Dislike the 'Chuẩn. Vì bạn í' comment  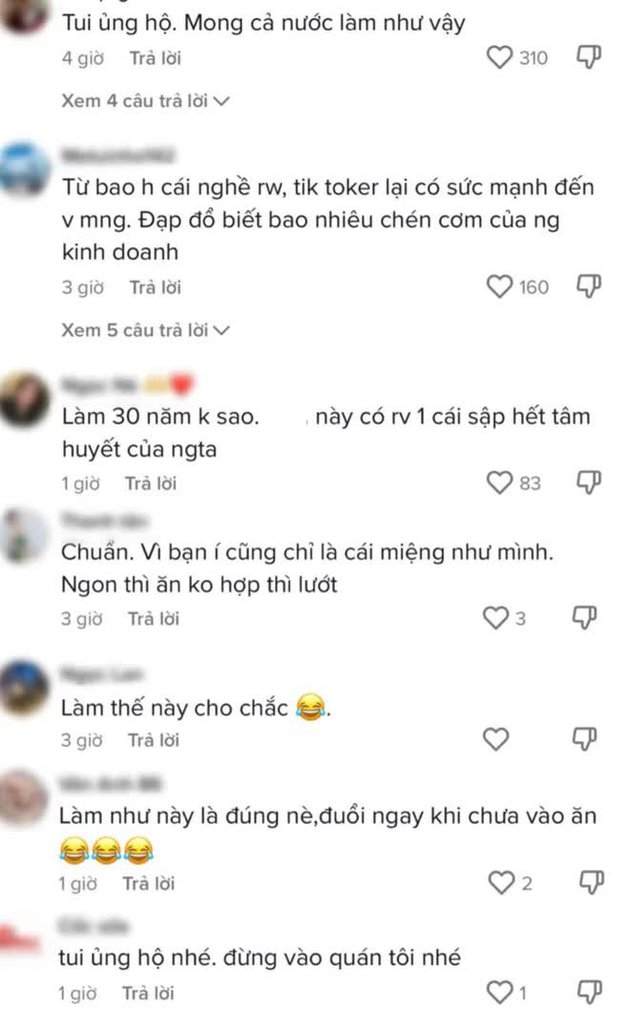(585, 617)
